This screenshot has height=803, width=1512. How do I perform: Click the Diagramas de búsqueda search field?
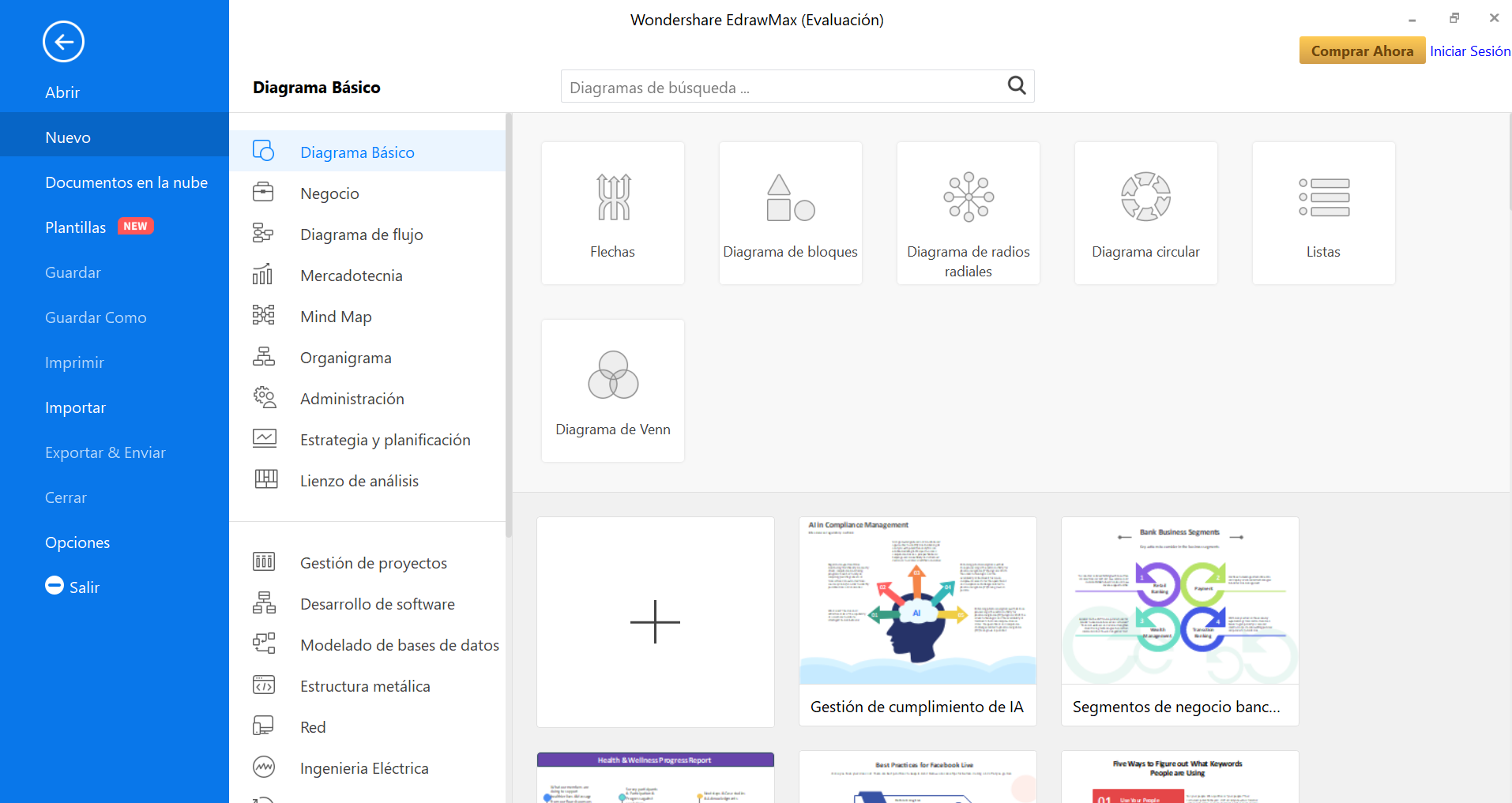pos(797,86)
